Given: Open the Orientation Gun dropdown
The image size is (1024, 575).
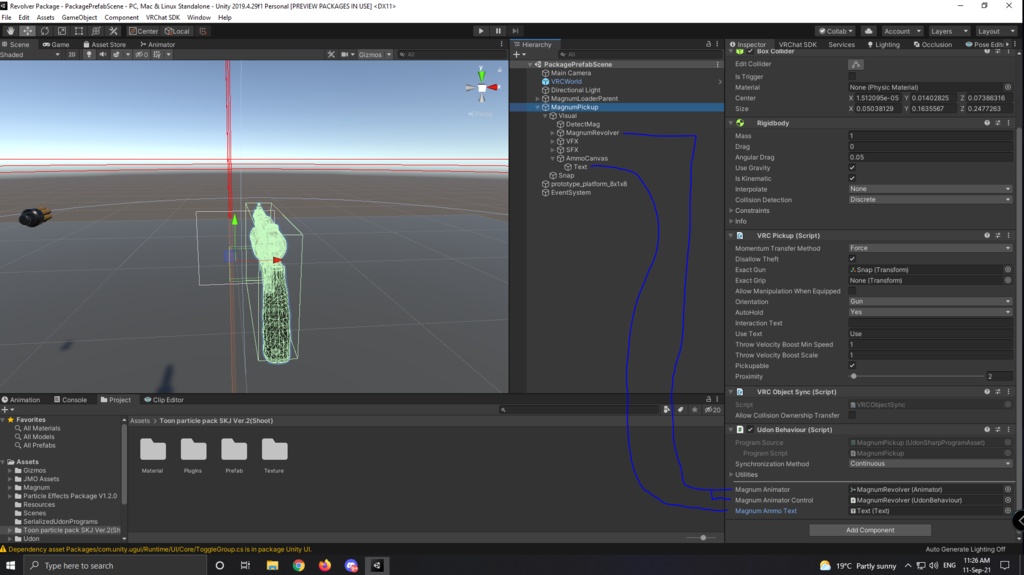Looking at the screenshot, I should point(930,302).
